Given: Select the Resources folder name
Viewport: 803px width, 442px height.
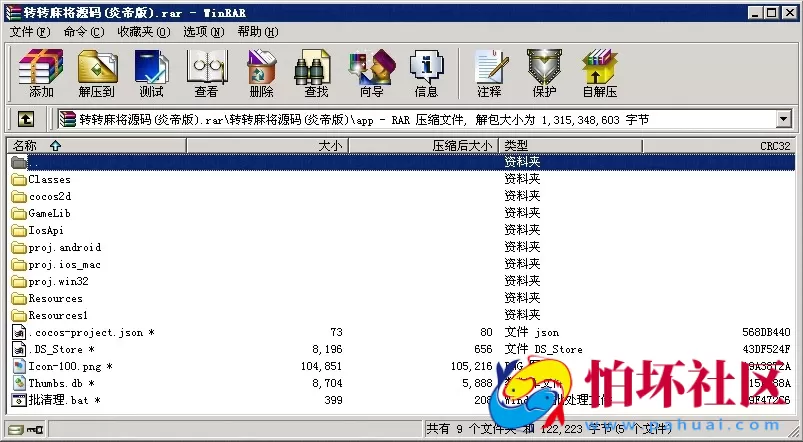Looking at the screenshot, I should click(55, 298).
